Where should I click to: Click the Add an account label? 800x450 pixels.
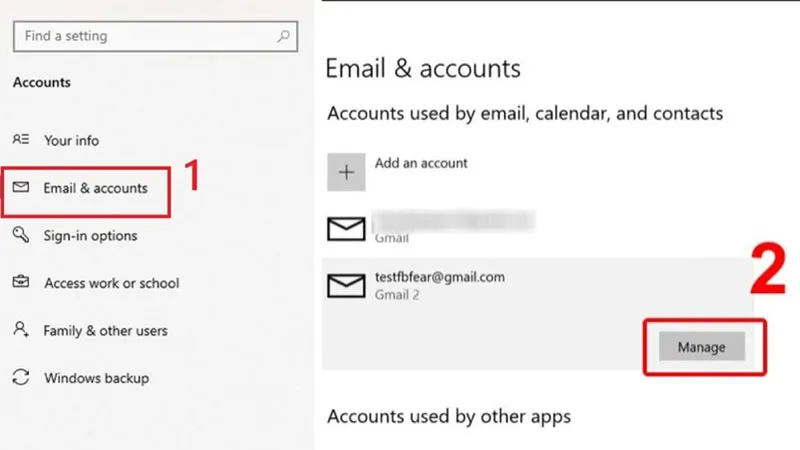[421, 163]
